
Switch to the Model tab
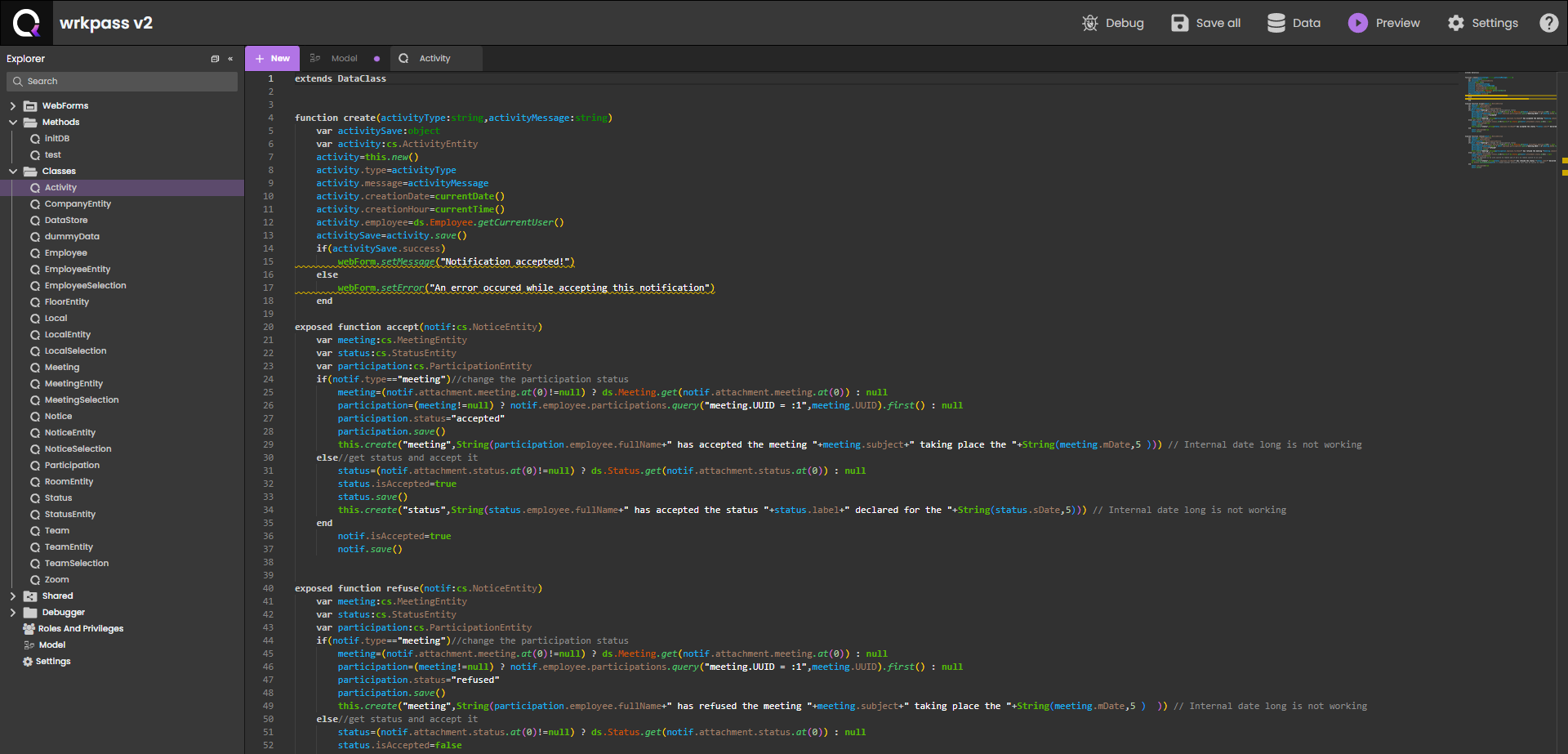(344, 59)
